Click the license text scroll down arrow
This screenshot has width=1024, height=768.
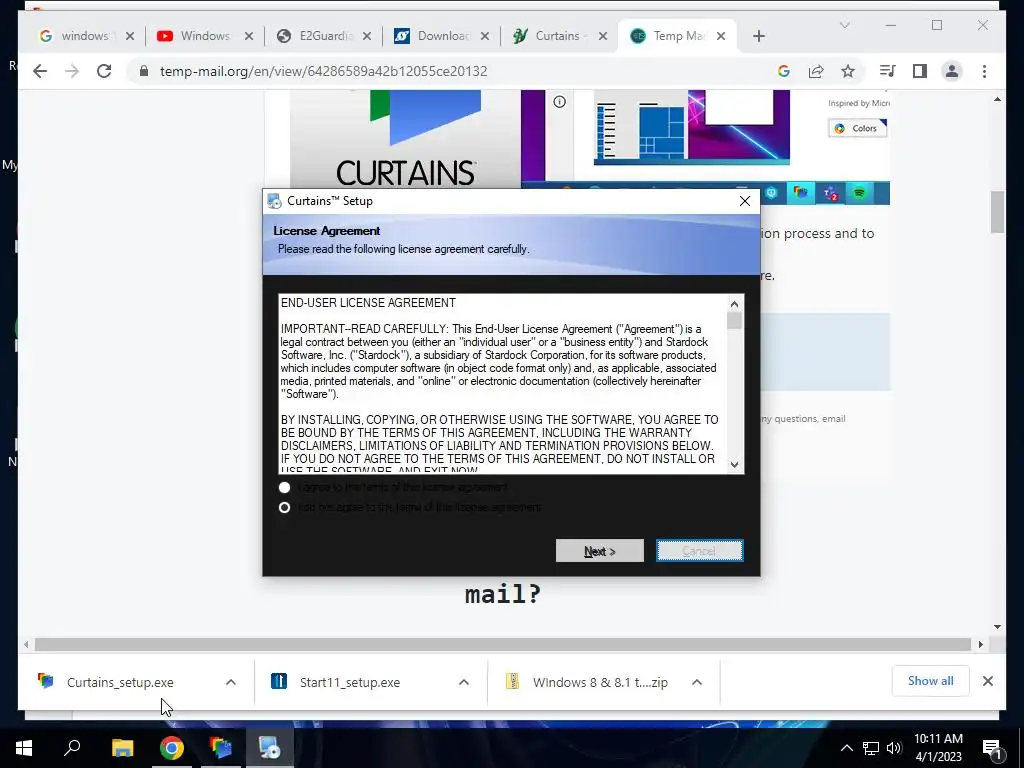[735, 464]
